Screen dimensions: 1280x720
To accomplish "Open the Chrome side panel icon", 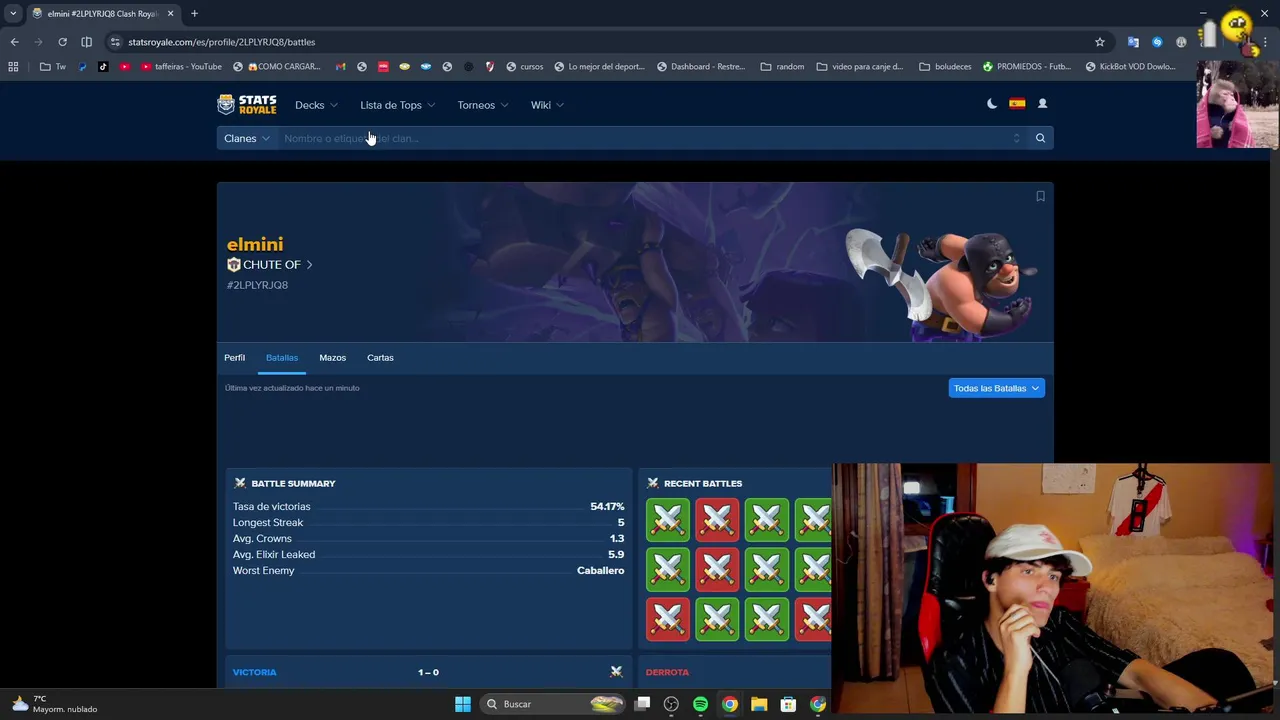I will 86,42.
